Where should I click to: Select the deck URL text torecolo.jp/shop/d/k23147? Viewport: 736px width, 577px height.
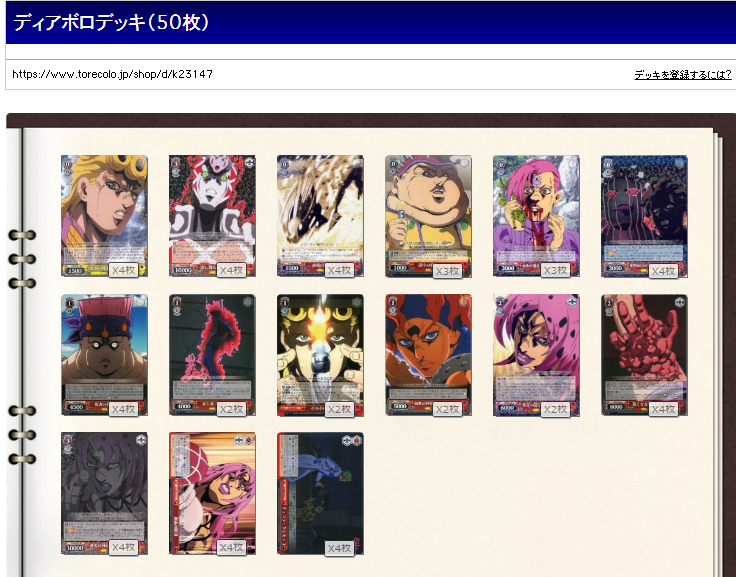pos(112,74)
